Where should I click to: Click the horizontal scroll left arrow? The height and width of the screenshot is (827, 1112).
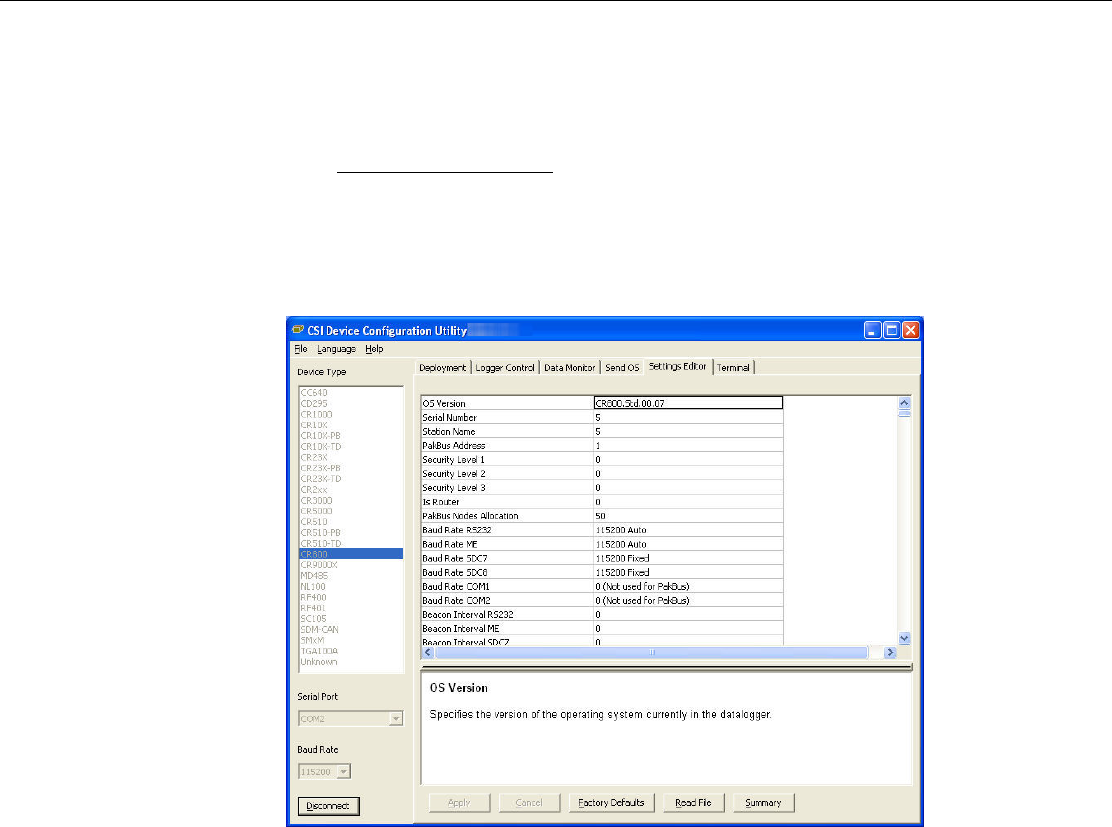click(x=428, y=653)
